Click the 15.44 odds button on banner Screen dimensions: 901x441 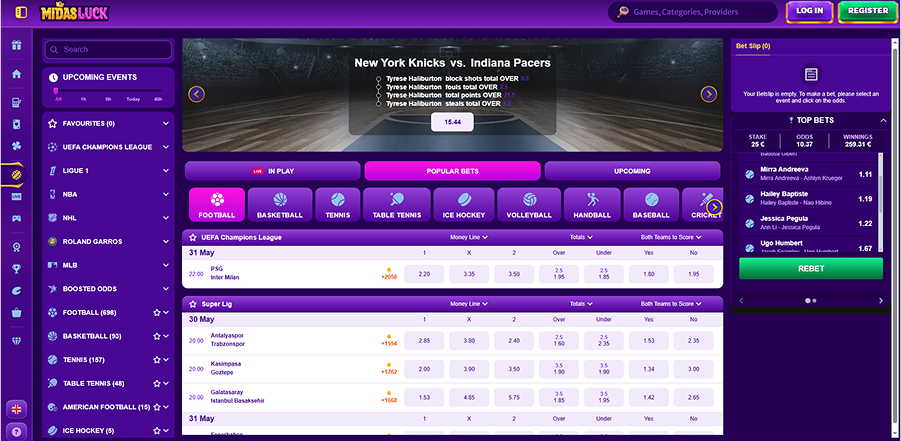pyautogui.click(x=452, y=122)
